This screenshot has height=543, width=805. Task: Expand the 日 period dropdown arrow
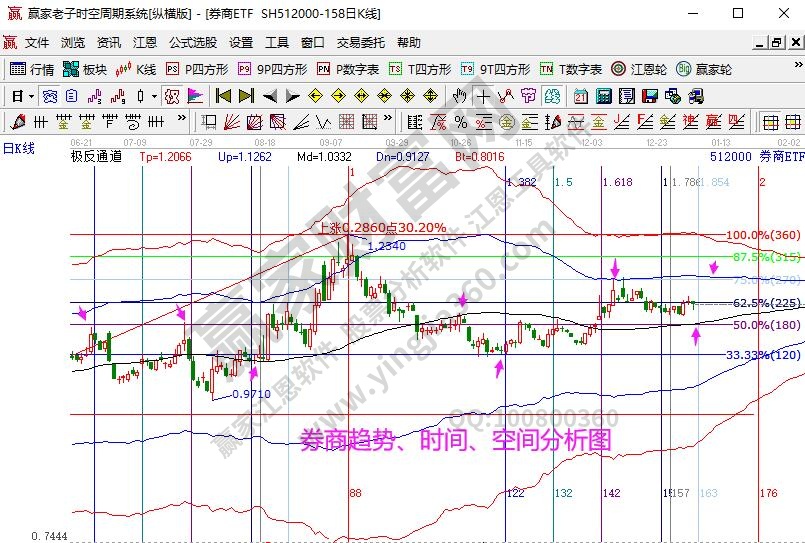point(31,96)
